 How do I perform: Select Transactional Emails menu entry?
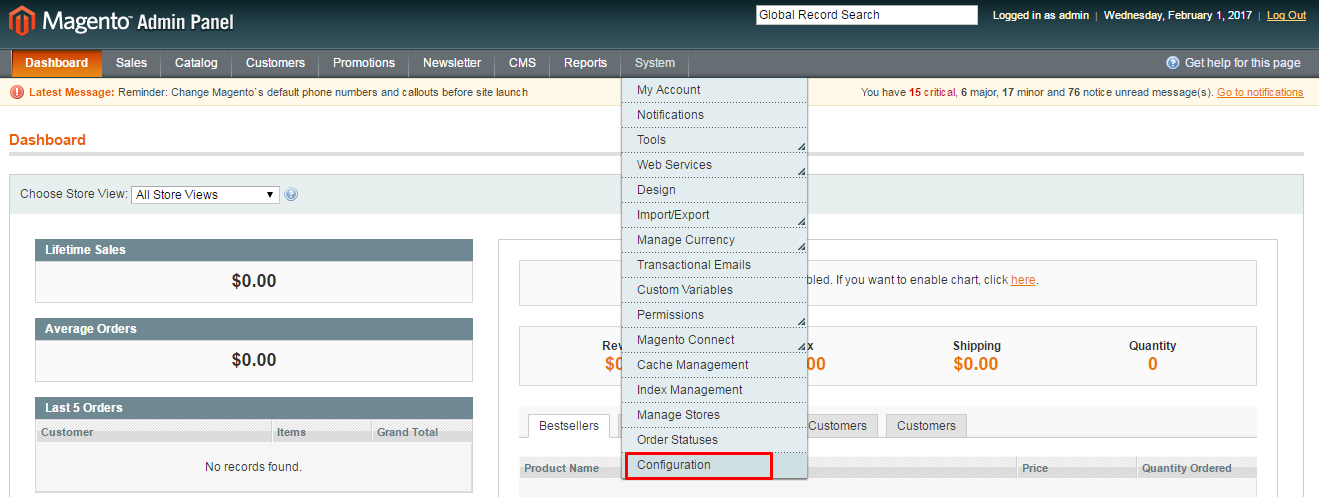[x=714, y=265]
